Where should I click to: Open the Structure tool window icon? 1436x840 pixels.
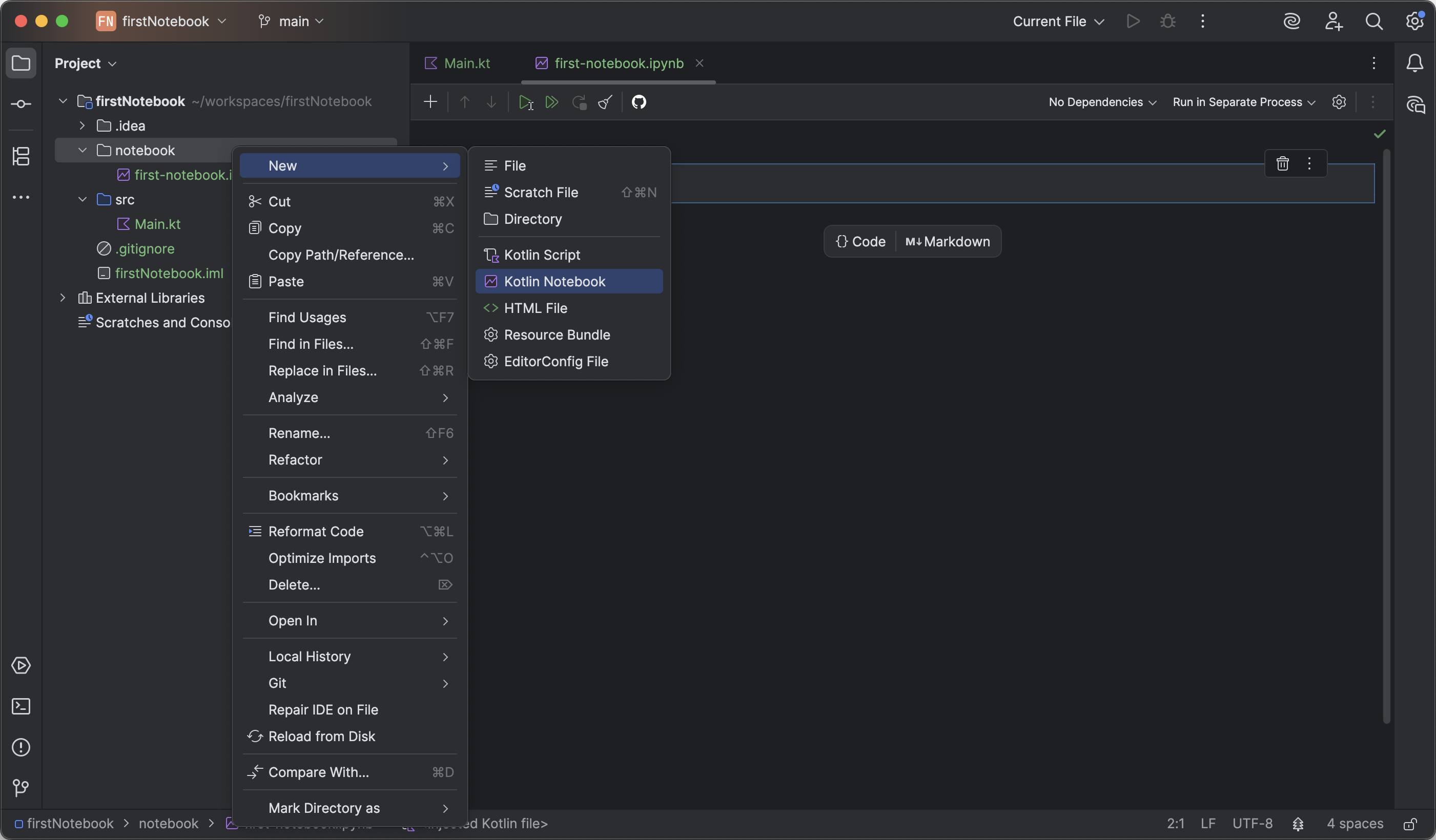click(21, 156)
